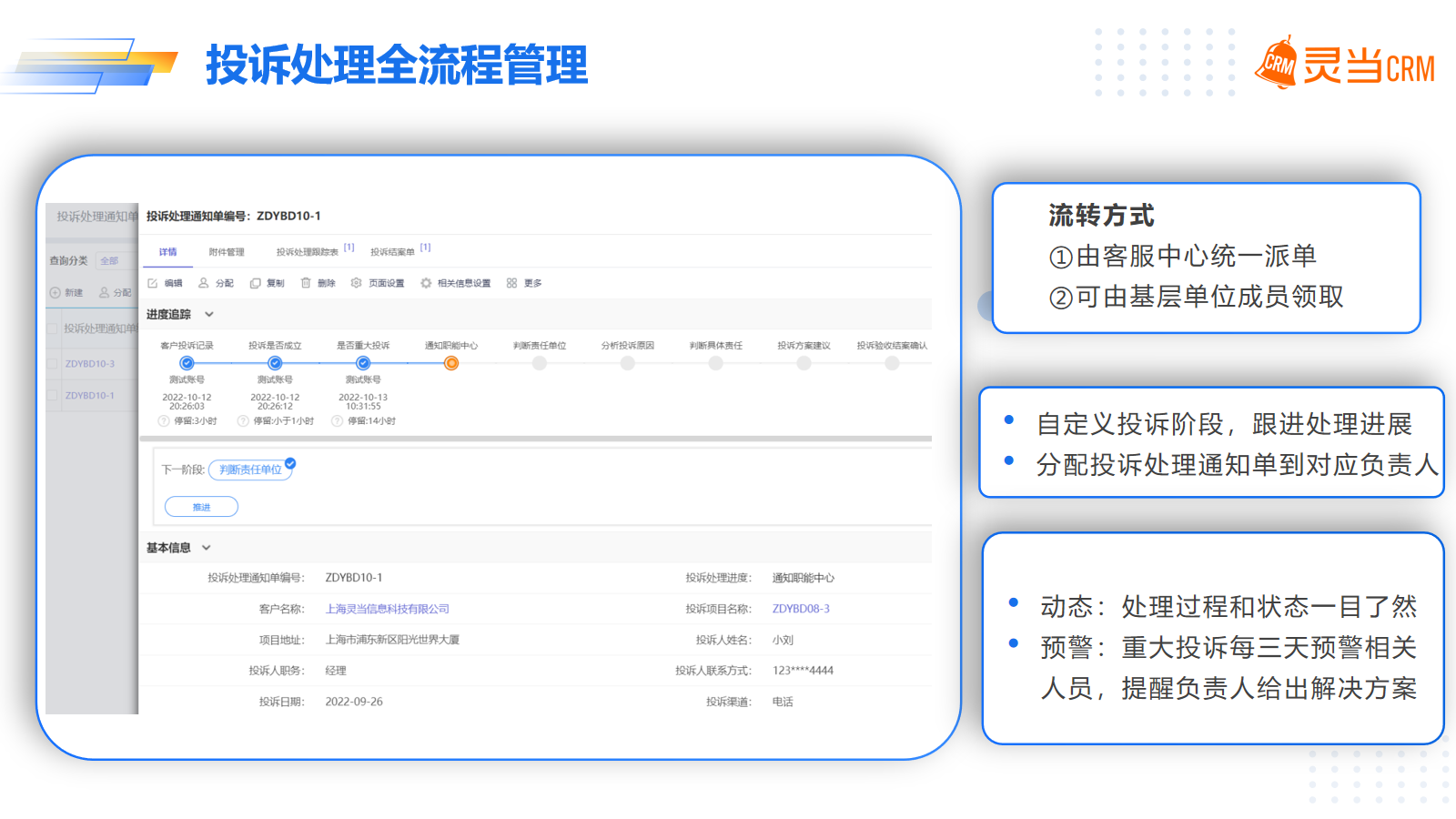This screenshot has height=819, width=1456.
Task: Click the 新建 plus icon in list panel
Action: tap(55, 293)
